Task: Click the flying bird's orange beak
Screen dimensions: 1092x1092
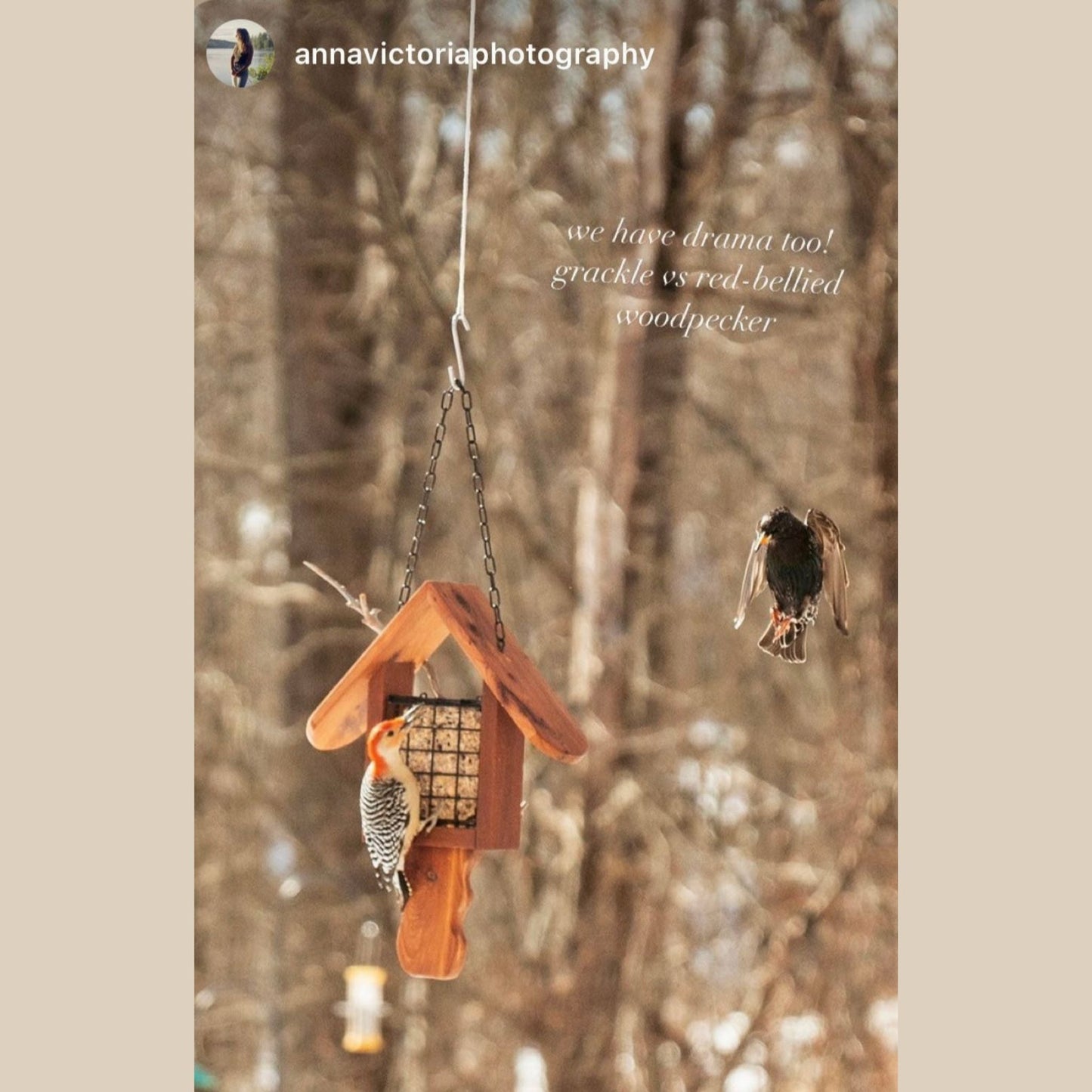Action: click(764, 540)
